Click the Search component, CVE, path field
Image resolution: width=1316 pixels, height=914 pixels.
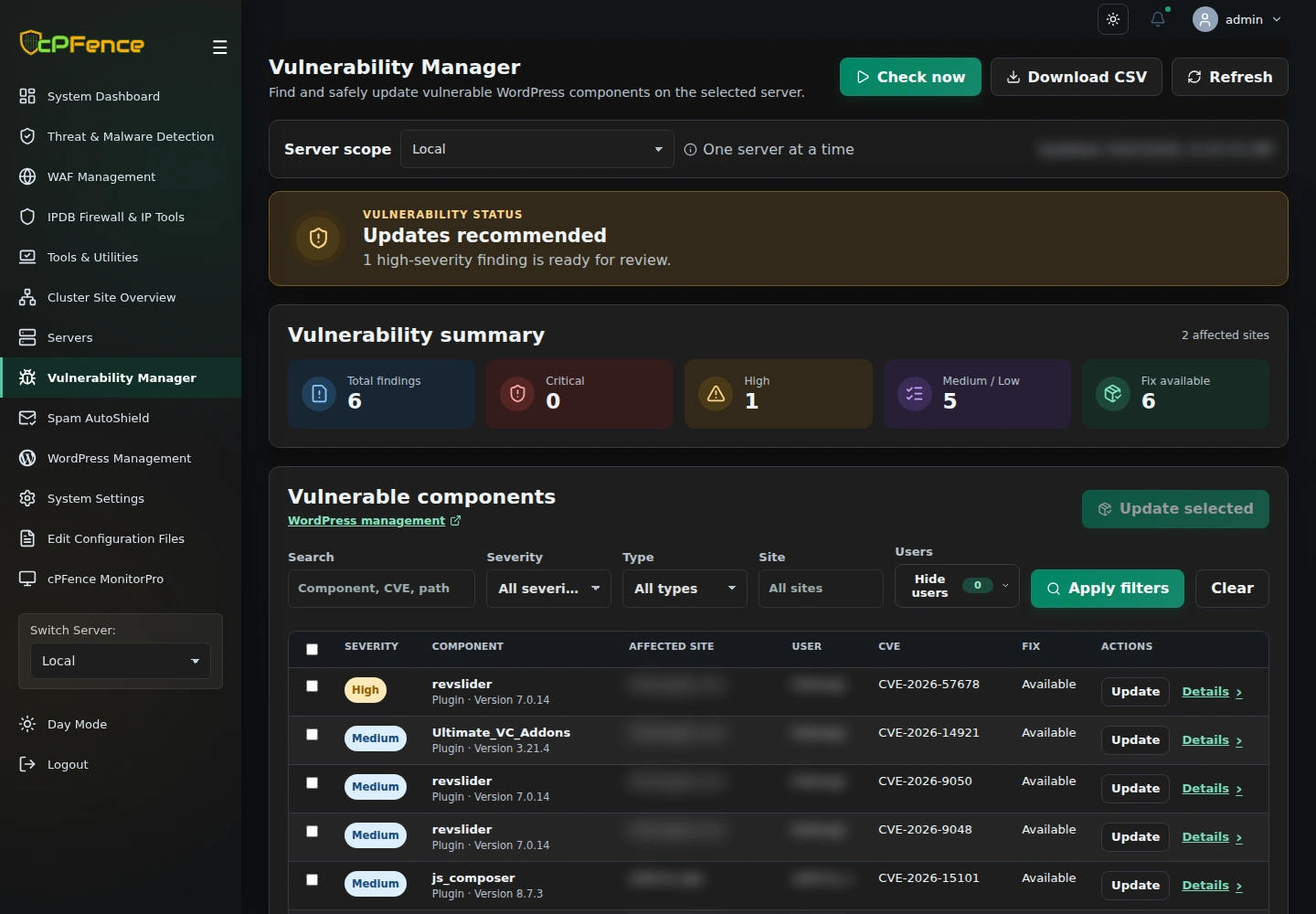[x=381, y=589]
